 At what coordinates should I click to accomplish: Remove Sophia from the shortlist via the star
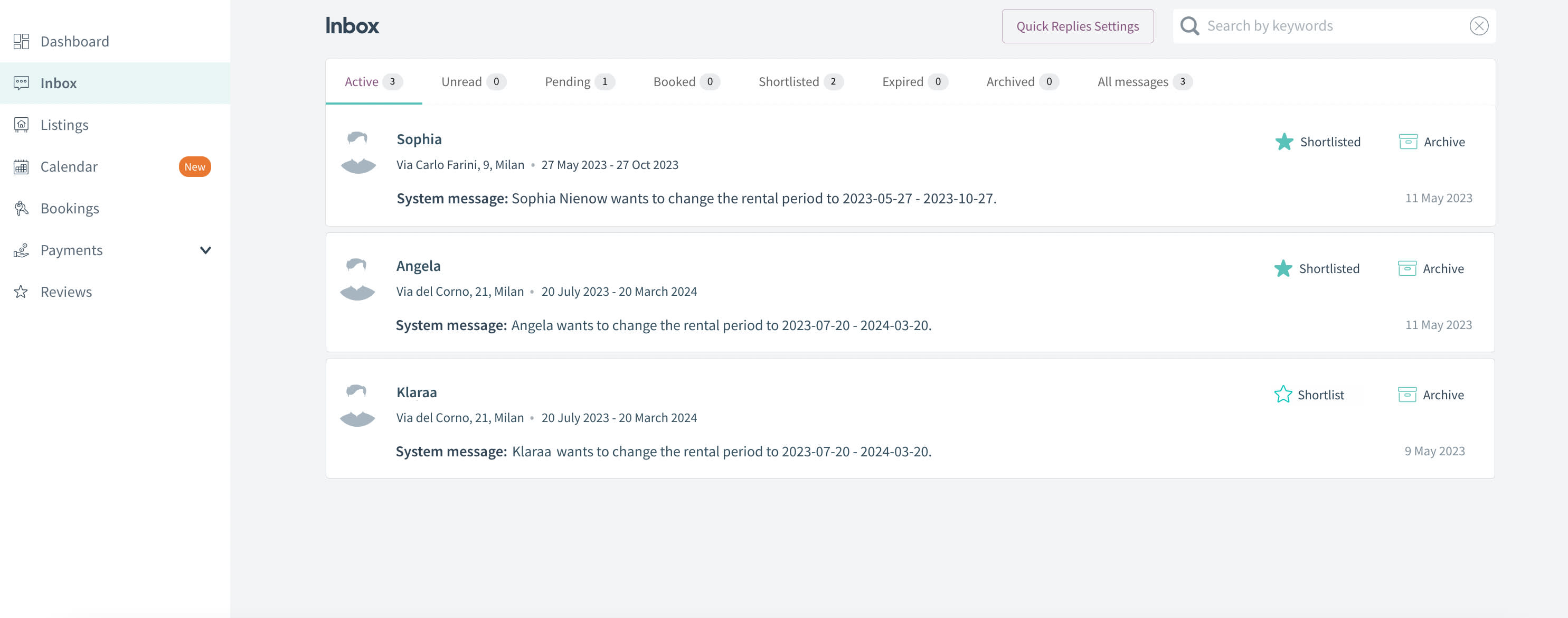(x=1284, y=142)
